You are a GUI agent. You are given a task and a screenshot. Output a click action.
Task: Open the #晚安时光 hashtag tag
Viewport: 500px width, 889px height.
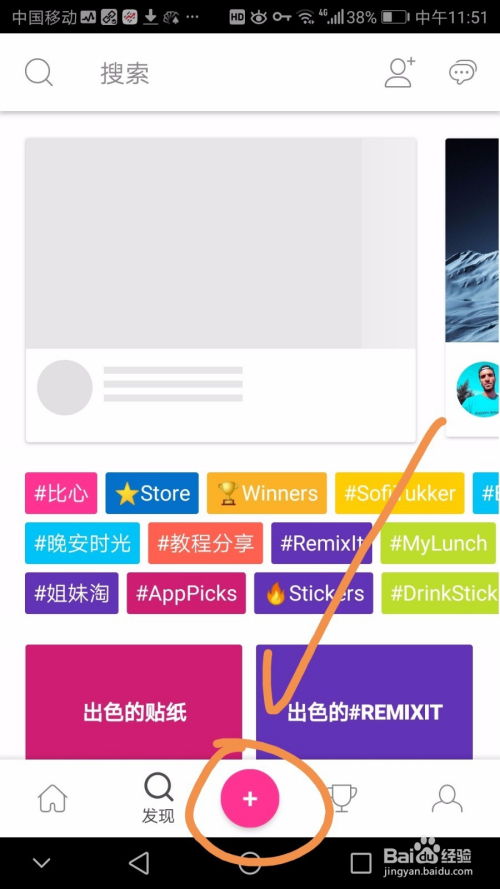[x=82, y=543]
